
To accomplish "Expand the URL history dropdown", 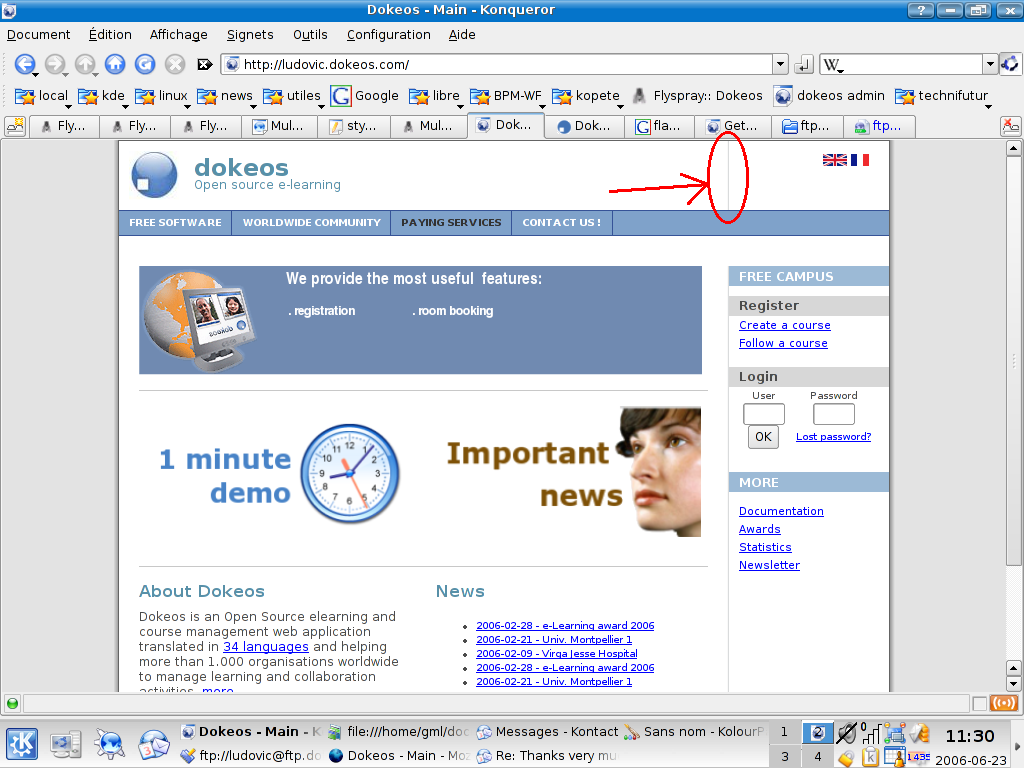I will pos(780,64).
